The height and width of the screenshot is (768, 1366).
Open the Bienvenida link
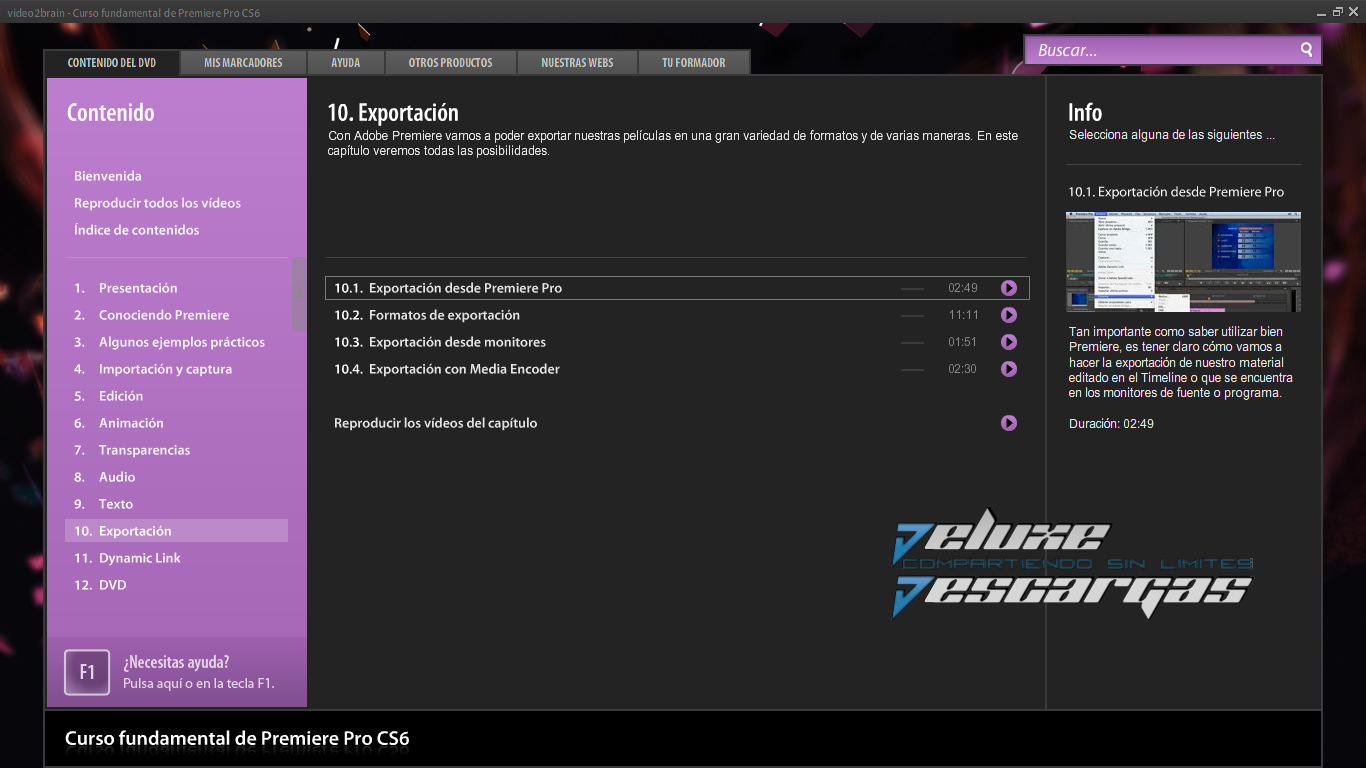108,176
